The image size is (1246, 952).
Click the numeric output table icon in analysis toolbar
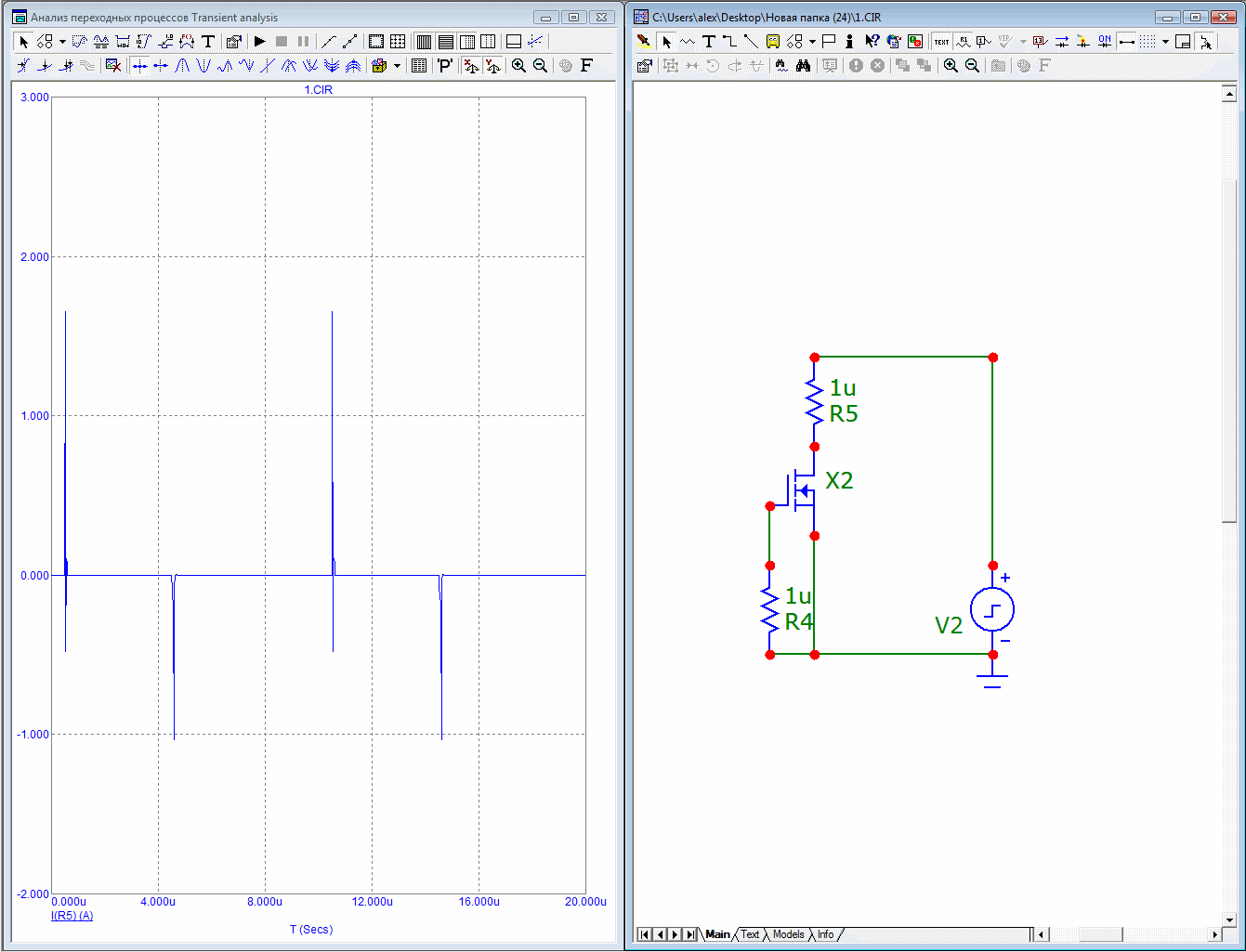[419, 66]
